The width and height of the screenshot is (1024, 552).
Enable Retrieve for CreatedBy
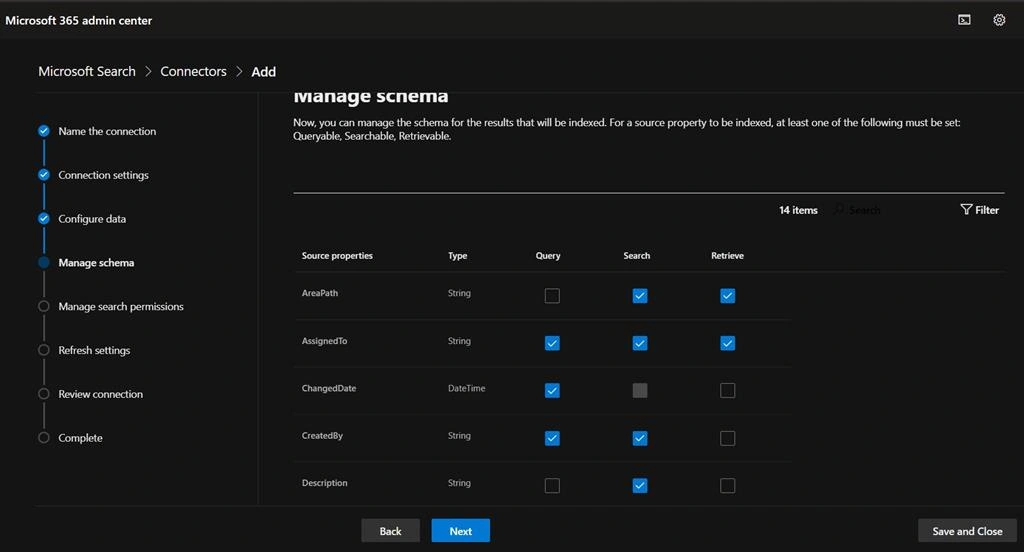tap(728, 438)
